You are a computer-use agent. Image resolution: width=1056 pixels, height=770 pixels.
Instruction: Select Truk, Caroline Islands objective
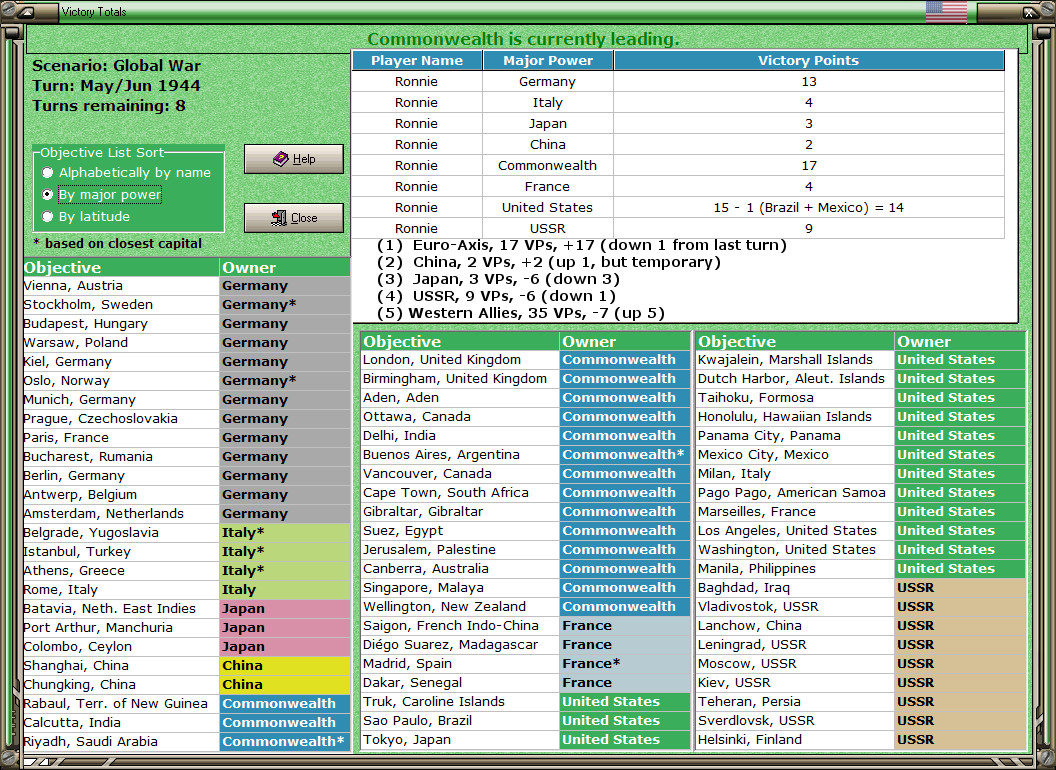pos(460,702)
